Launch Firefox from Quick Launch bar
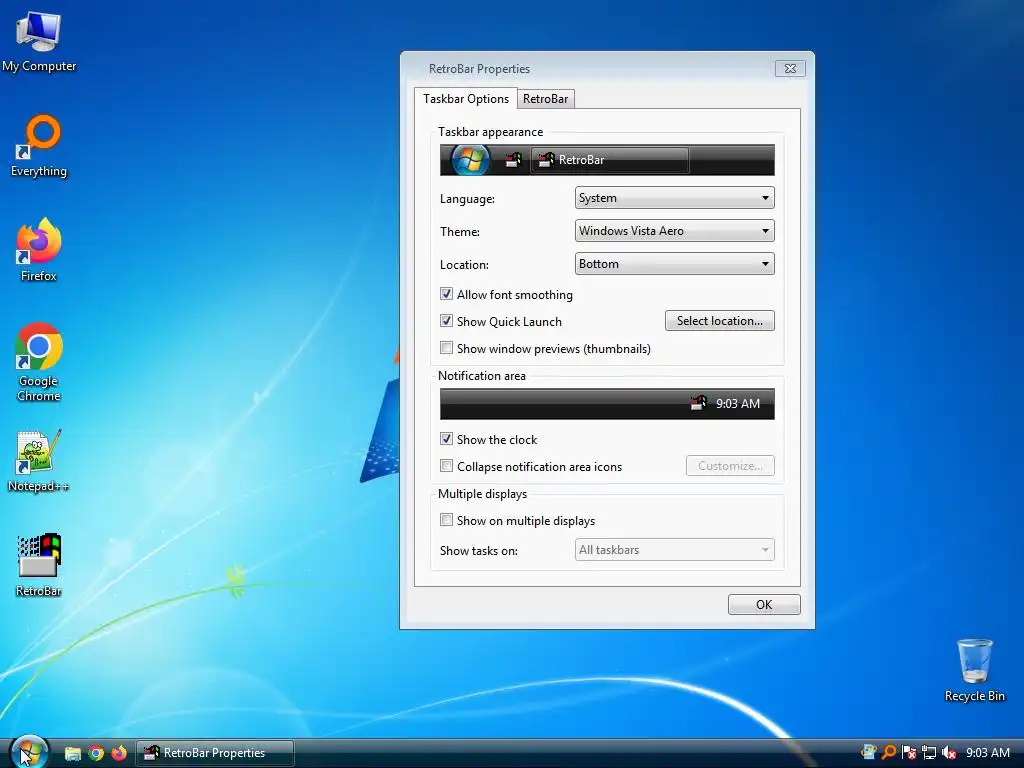This screenshot has width=1024, height=768. tap(119, 753)
